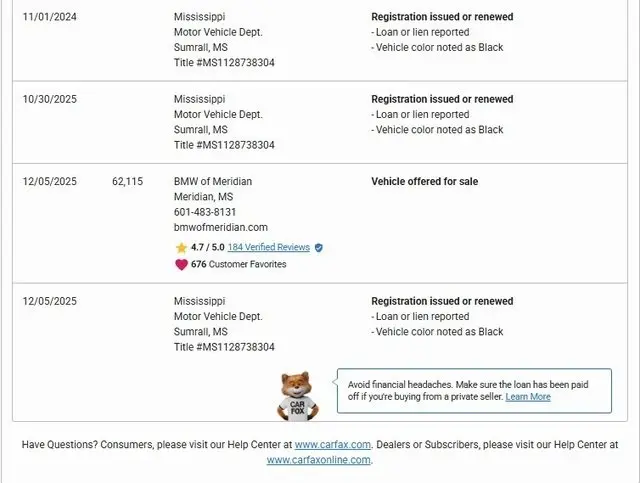Screen dimensions: 640x483
Task: Follow the Learn More link
Action: (x=528, y=397)
